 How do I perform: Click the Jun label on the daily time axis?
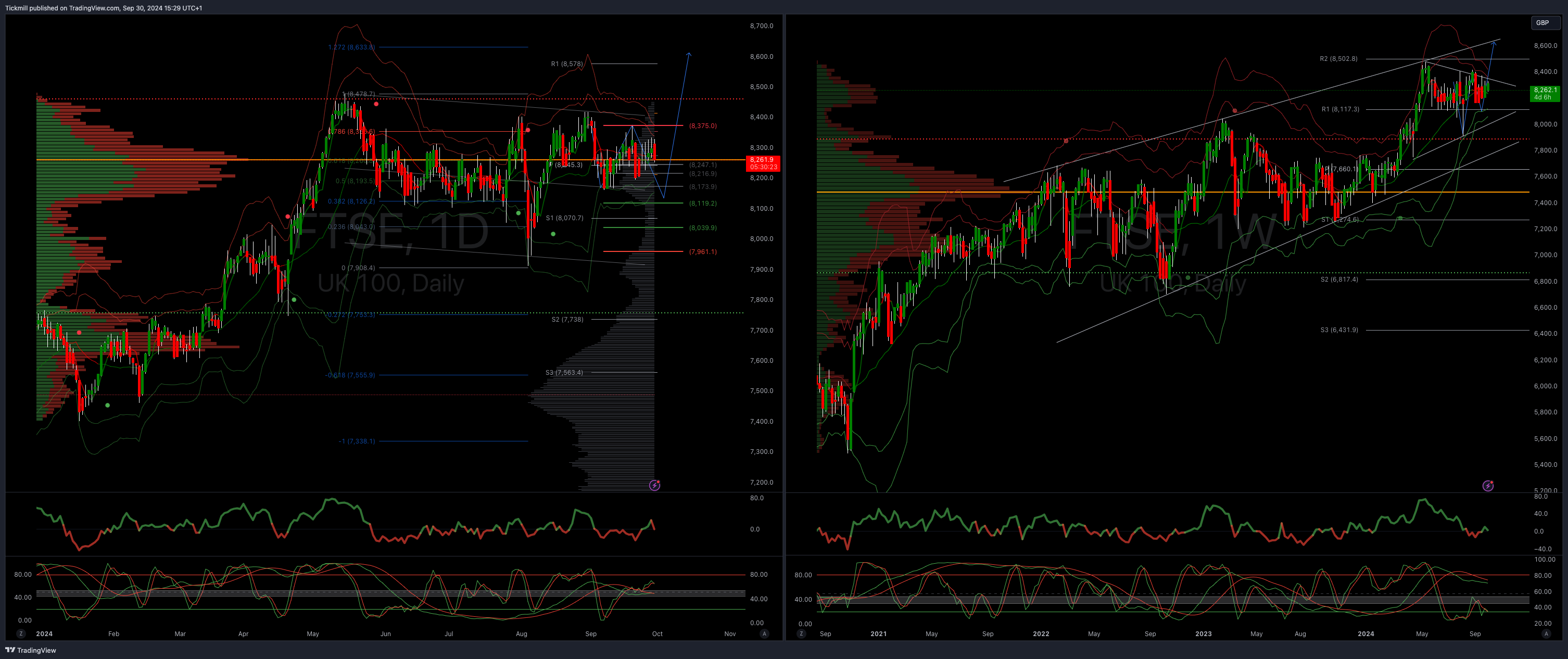(x=385, y=633)
